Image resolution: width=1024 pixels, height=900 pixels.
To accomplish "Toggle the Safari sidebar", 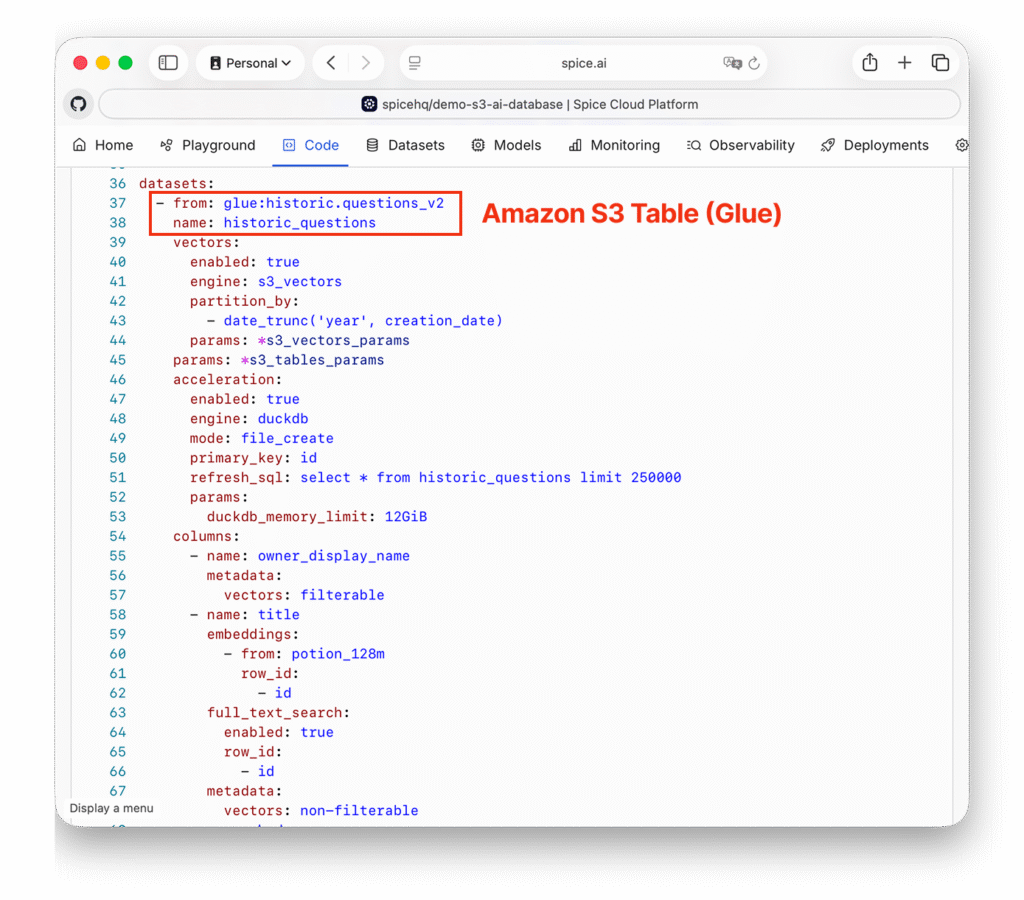I will 168,63.
